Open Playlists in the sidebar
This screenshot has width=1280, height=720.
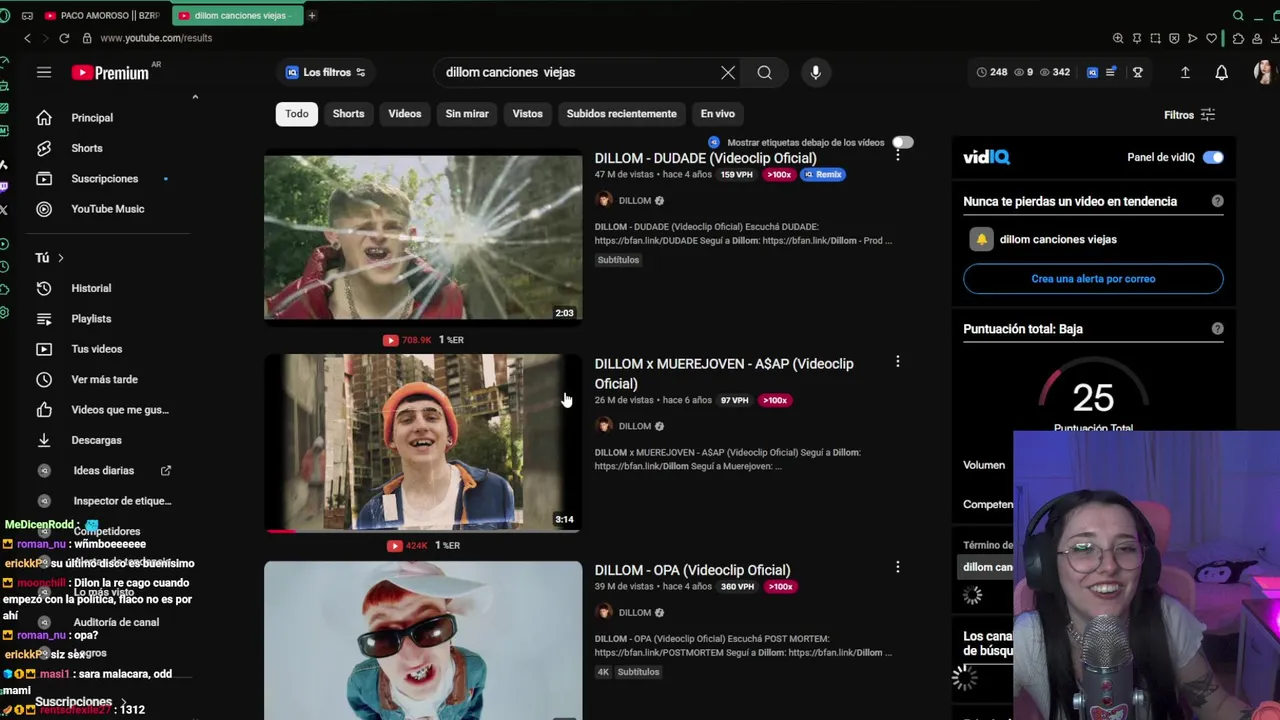point(91,319)
